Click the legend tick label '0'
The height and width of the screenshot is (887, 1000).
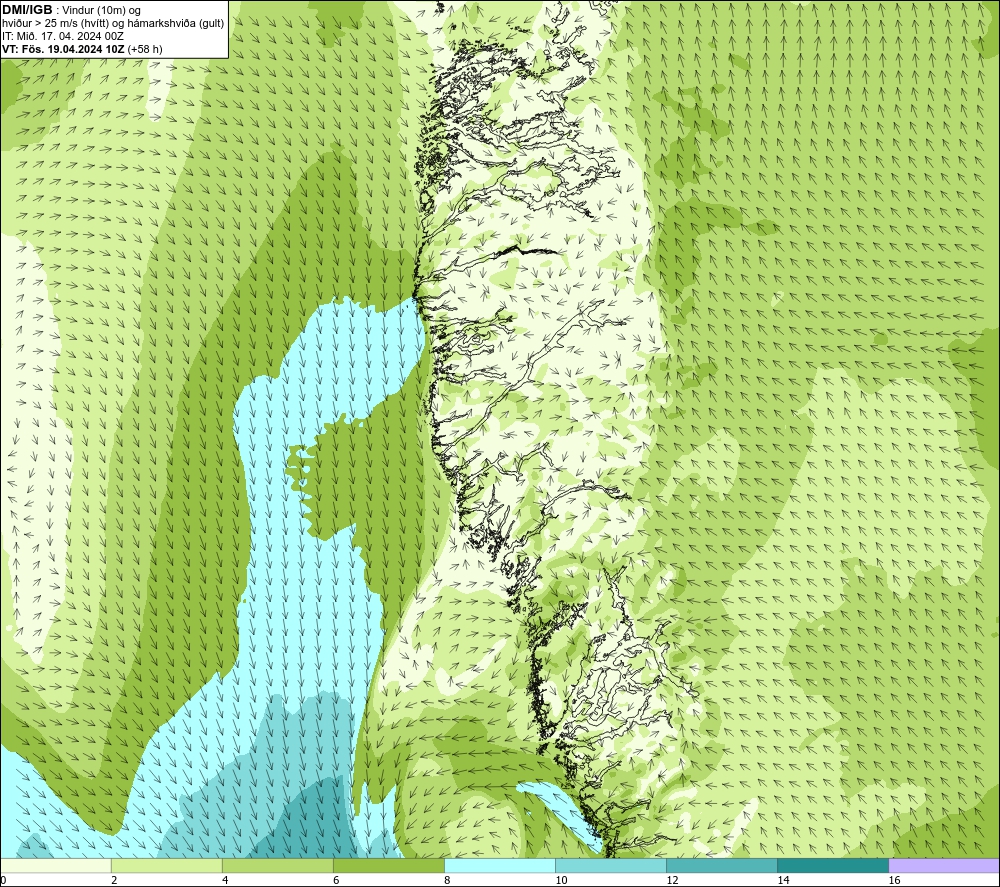pos(3,881)
